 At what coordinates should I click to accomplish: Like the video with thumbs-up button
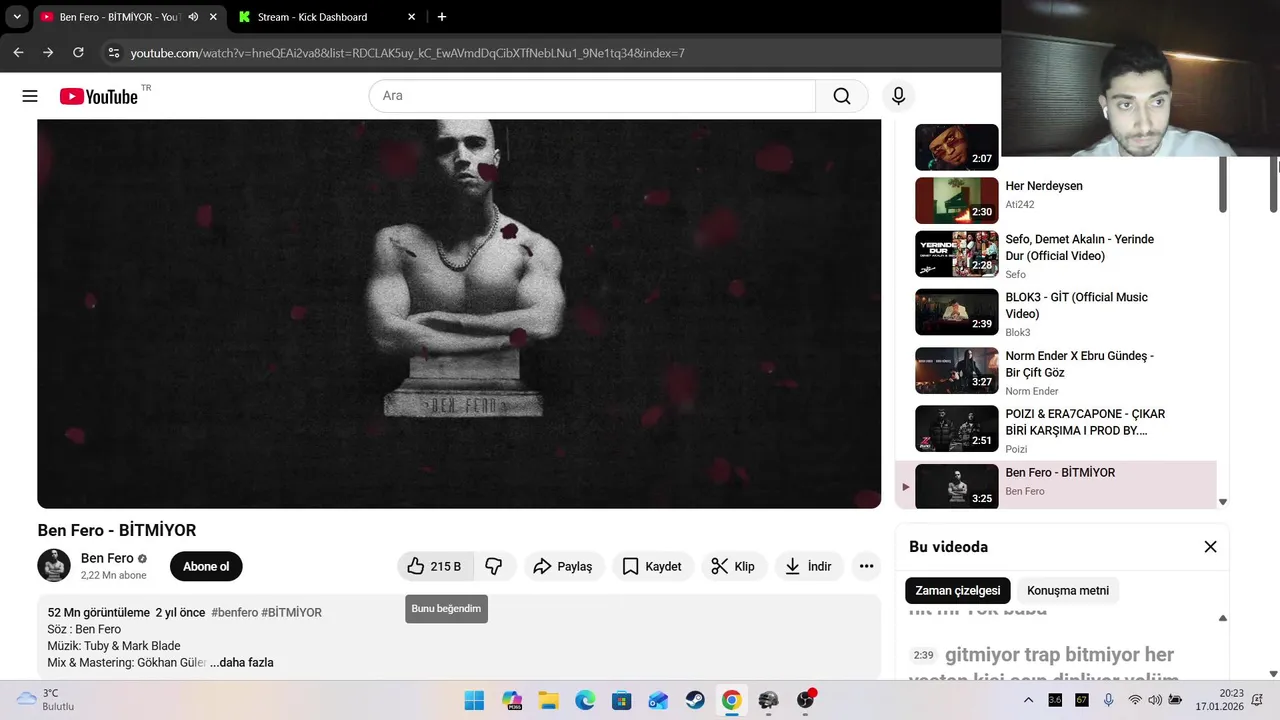click(x=435, y=566)
